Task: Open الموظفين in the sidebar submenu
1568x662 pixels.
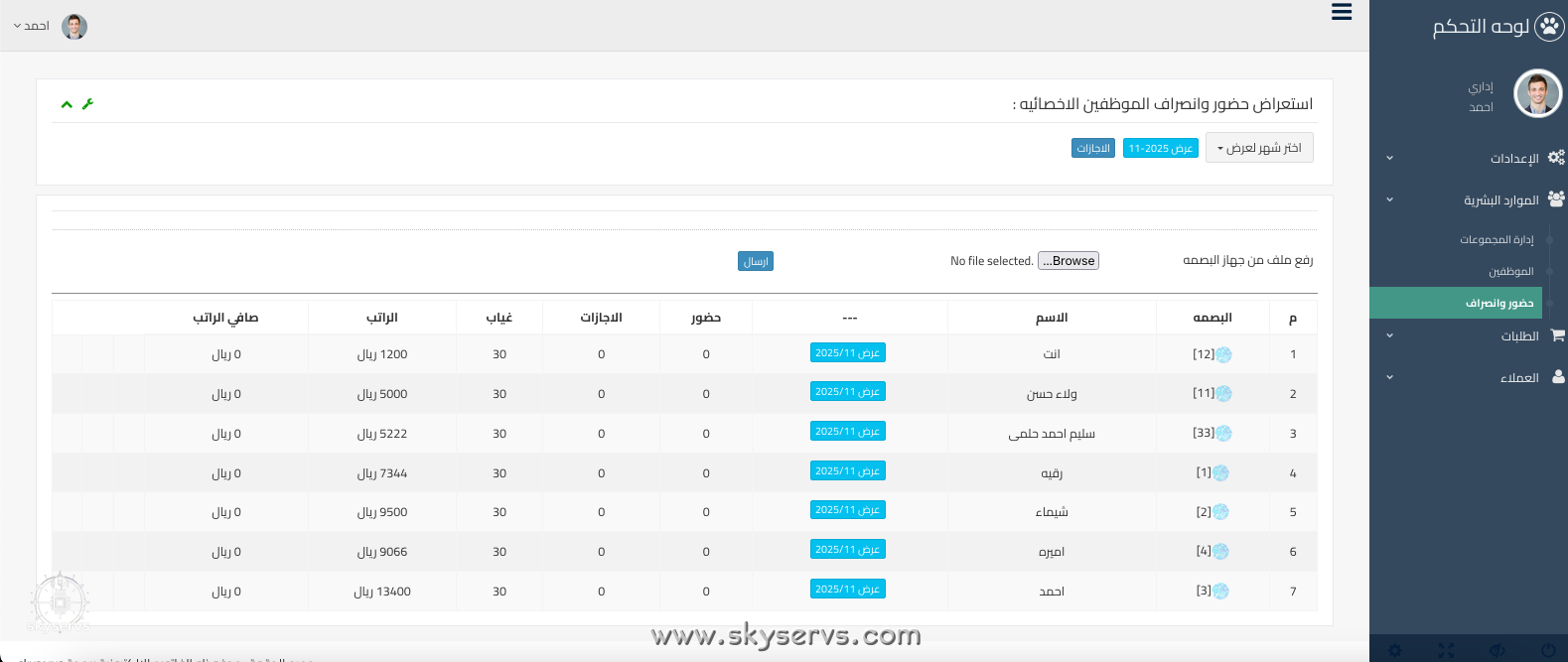Action: [x=1510, y=272]
